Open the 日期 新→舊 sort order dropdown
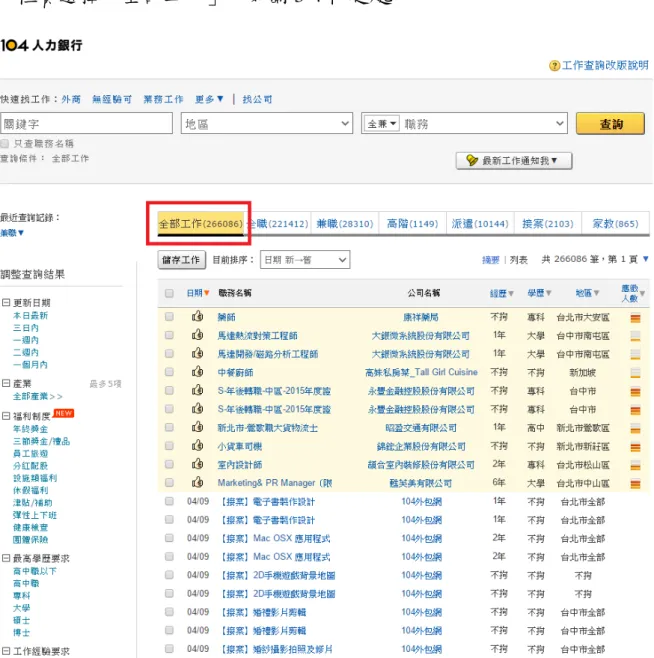The height and width of the screenshot is (658, 654). [305, 260]
